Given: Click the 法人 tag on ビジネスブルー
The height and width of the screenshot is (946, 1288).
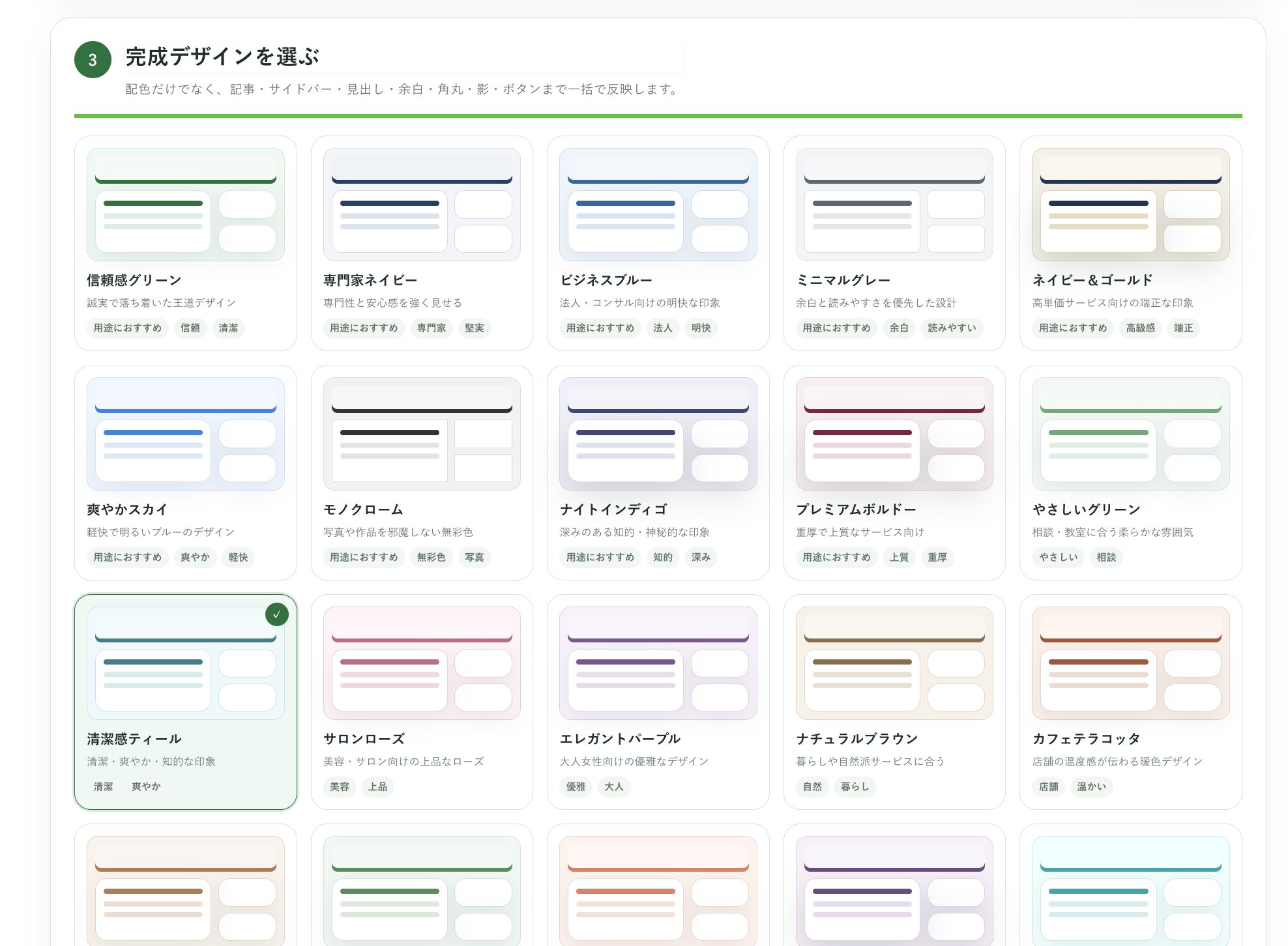Looking at the screenshot, I should (x=663, y=328).
